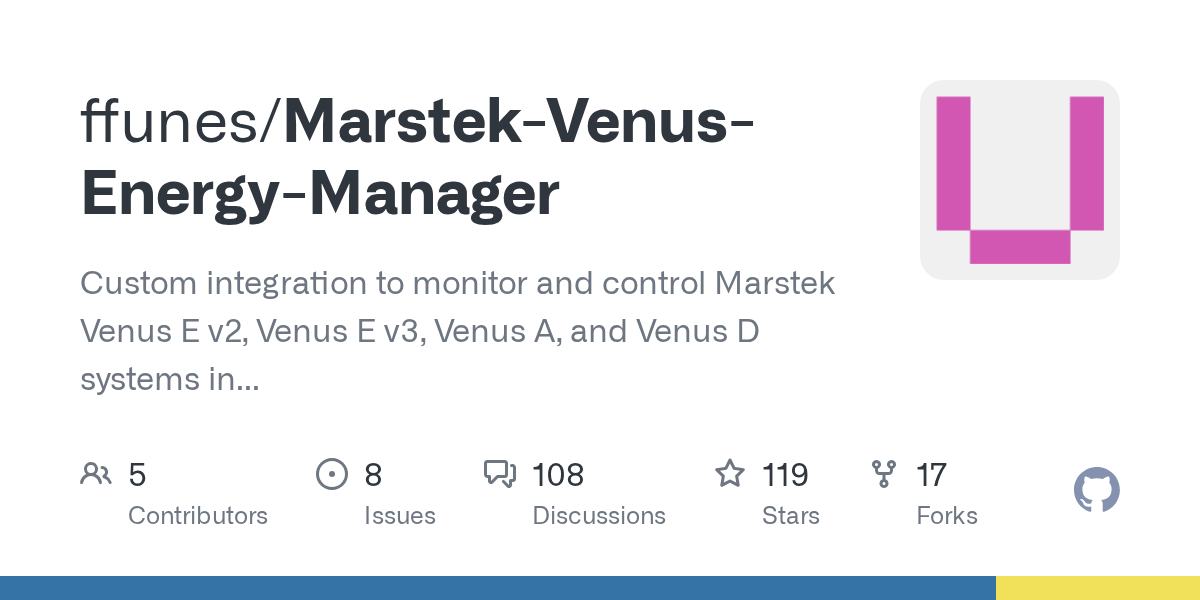Screen dimensions: 1200x600
Task: Click the Forks branch icon
Action: click(884, 474)
